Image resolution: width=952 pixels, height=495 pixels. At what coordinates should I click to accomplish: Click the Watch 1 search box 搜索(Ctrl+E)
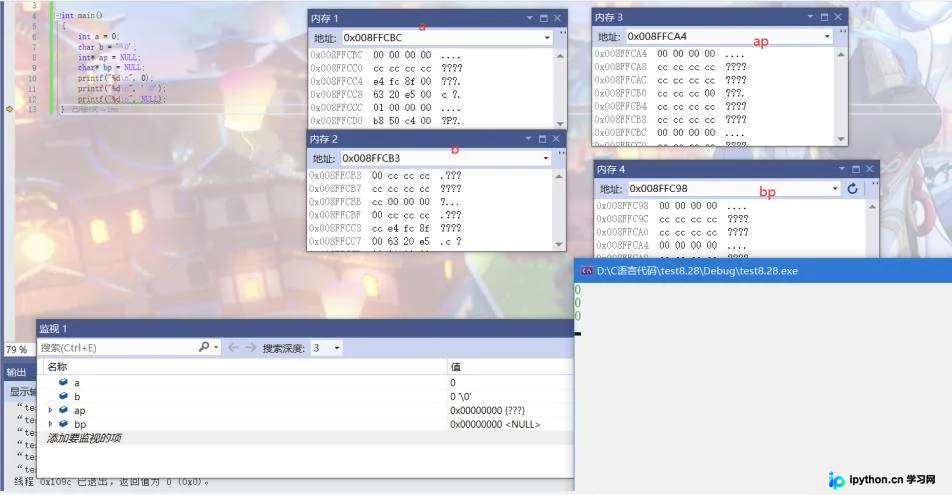pyautogui.click(x=117, y=347)
